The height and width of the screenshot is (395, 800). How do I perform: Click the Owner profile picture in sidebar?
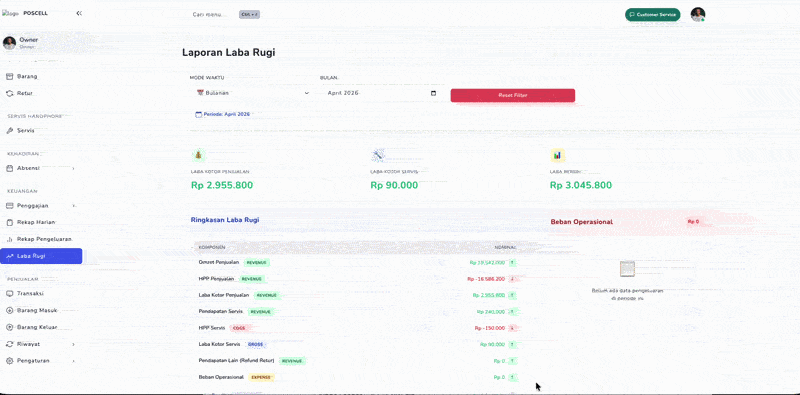[9, 43]
